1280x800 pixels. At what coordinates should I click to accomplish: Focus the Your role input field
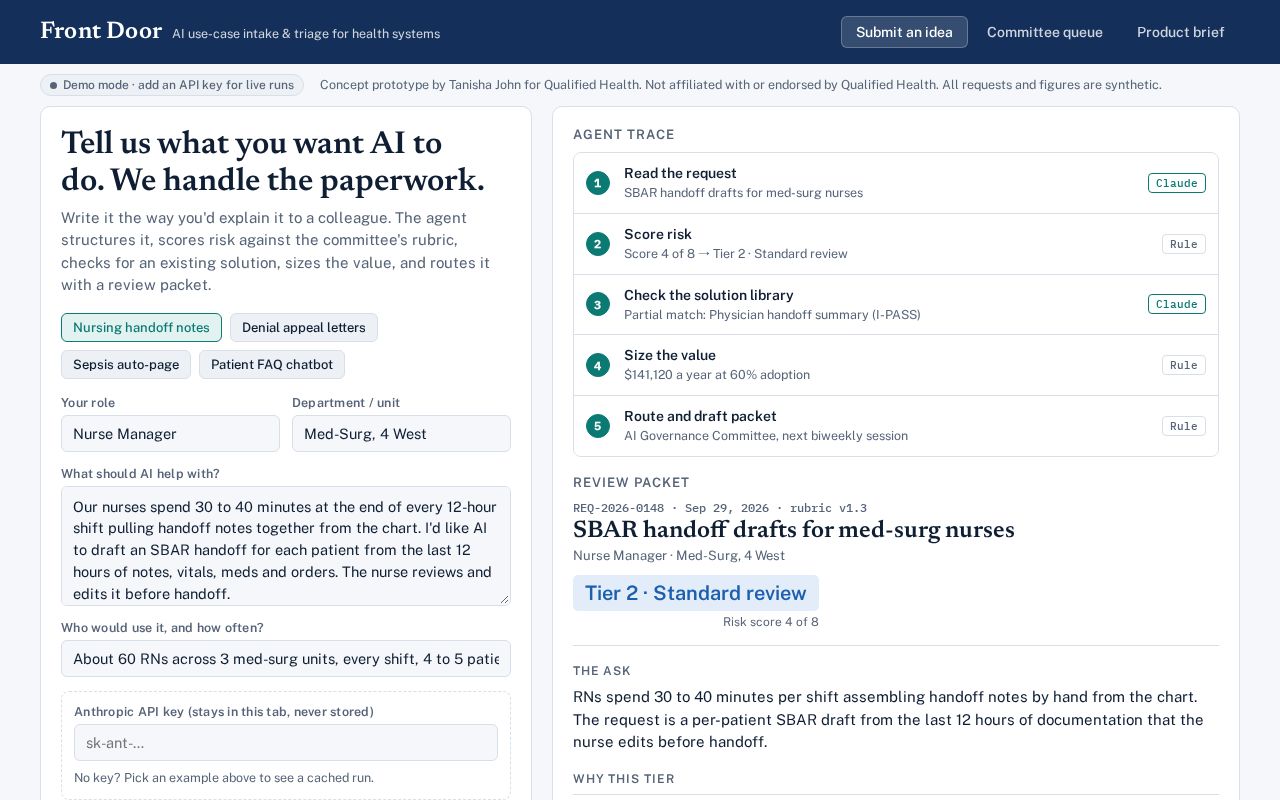170,434
